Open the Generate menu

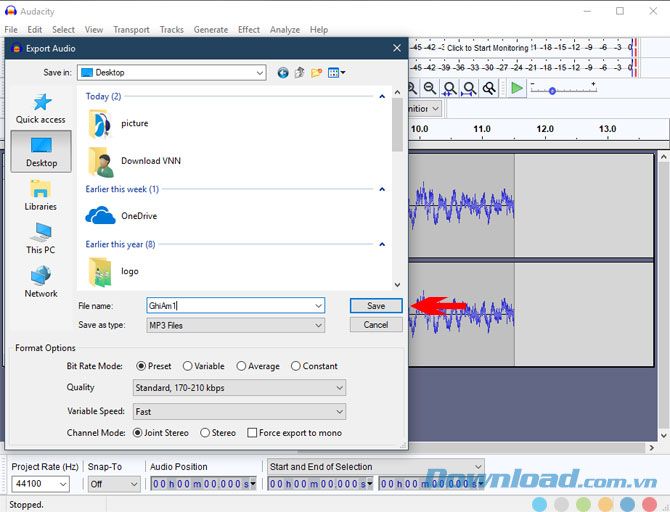211,30
